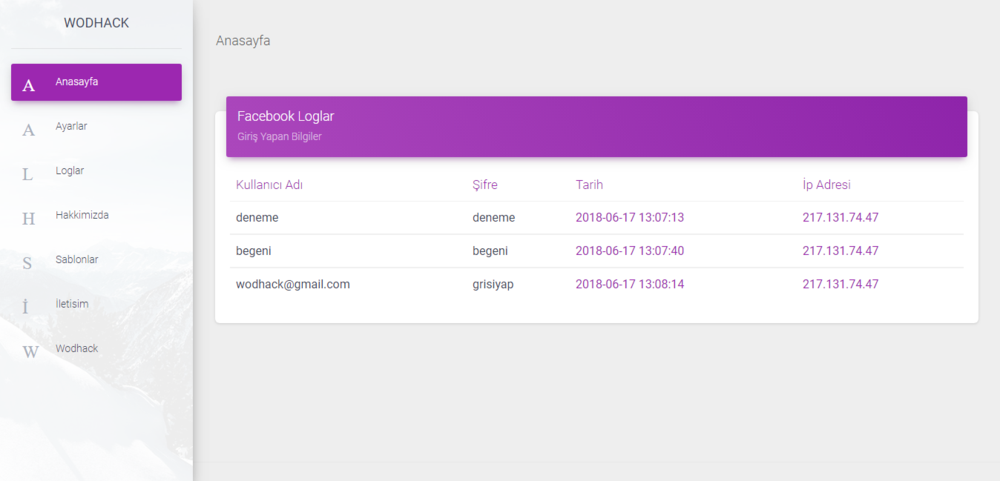Click the 'W' letter icon beside Wodhack
The image size is (1000, 481).
point(30,352)
